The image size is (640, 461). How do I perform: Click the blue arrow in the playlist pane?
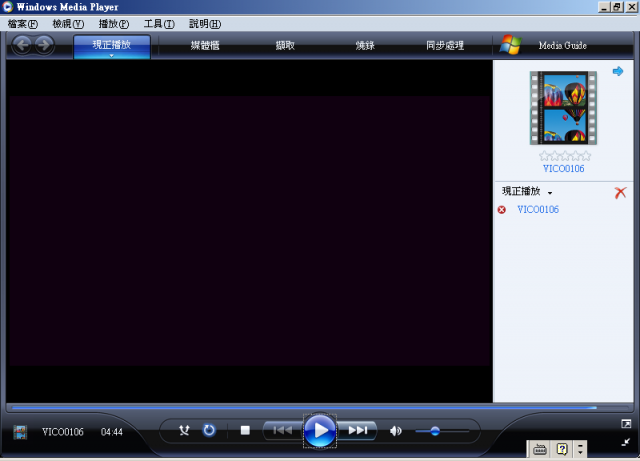point(618,71)
